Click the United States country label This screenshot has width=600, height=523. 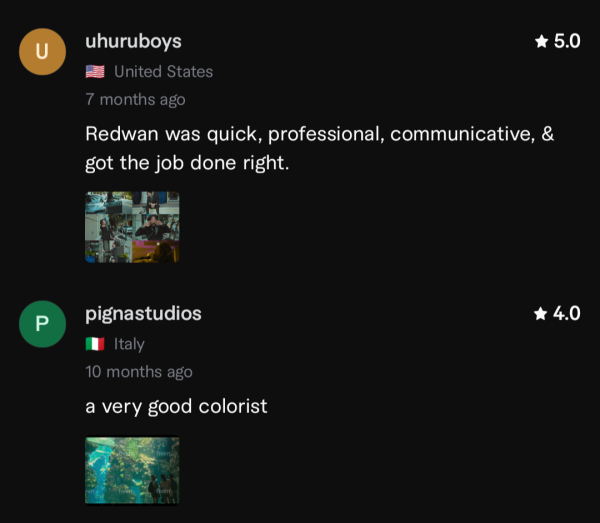163,72
